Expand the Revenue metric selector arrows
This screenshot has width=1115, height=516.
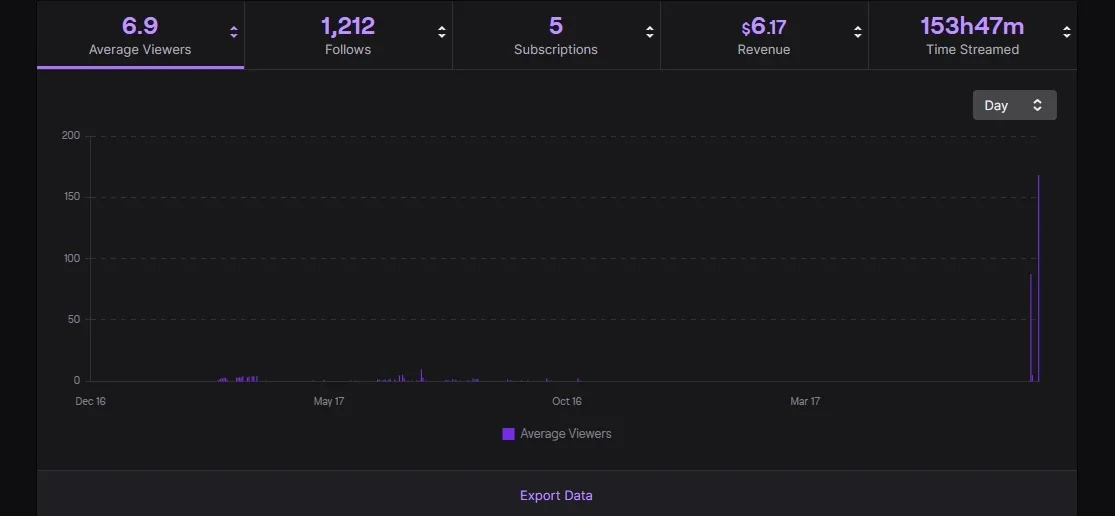(858, 32)
